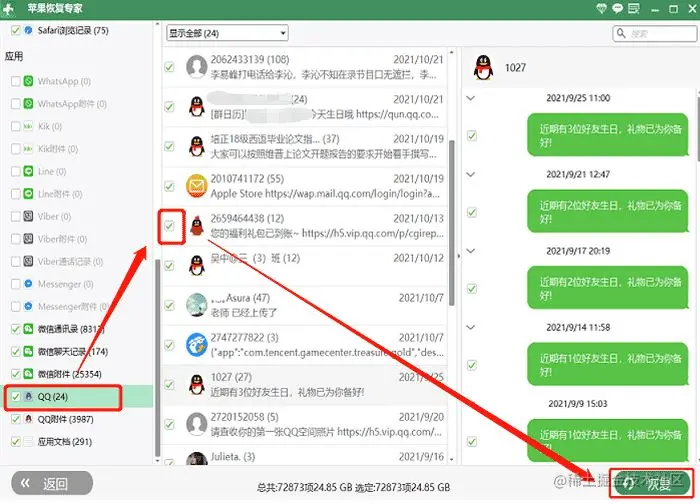The image size is (700, 504).
Task: Uncheck the 微信附件 (25354) checkbox
Action: coord(15,374)
